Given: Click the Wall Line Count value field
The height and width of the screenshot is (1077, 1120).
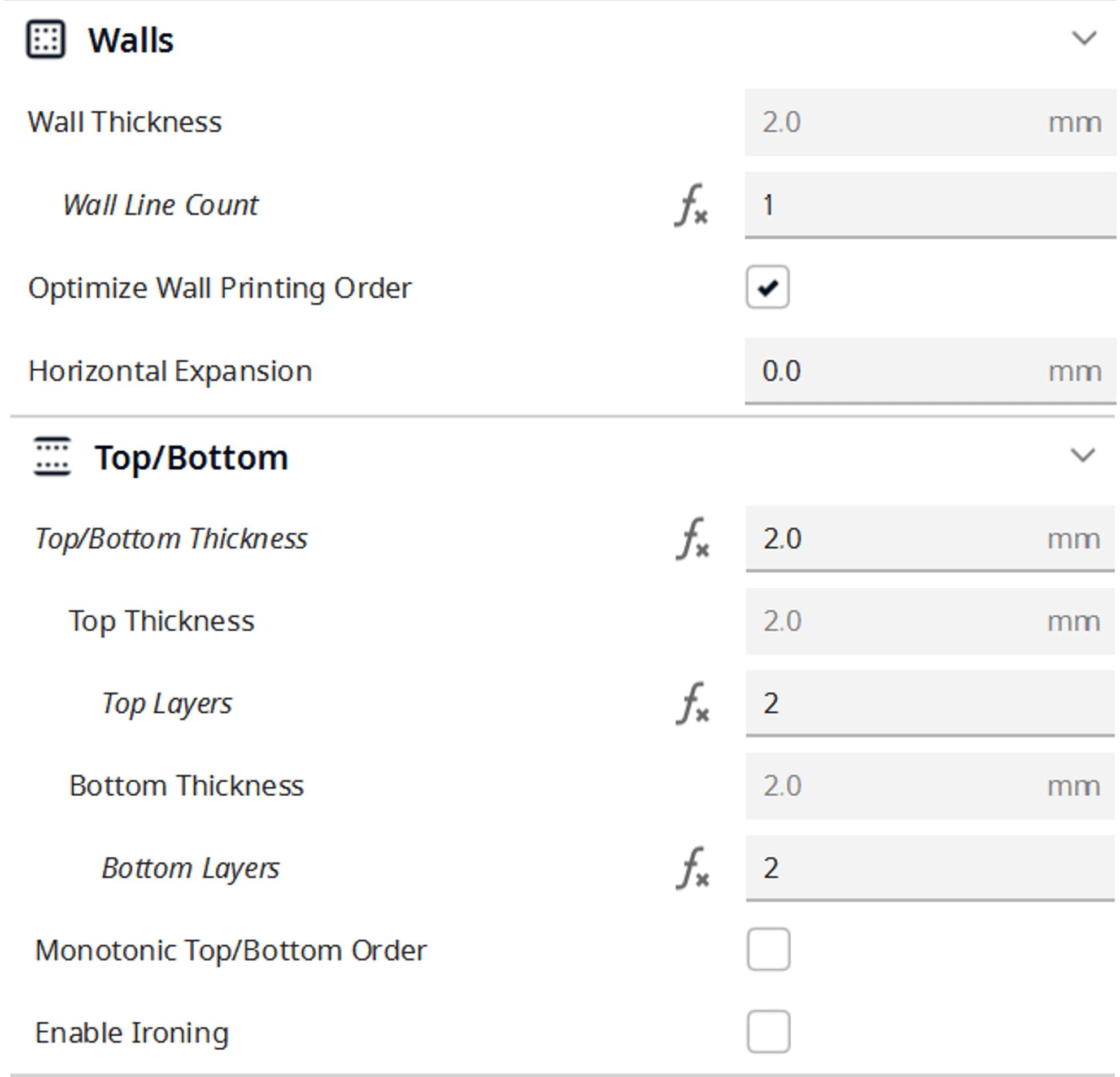Looking at the screenshot, I should tap(929, 205).
